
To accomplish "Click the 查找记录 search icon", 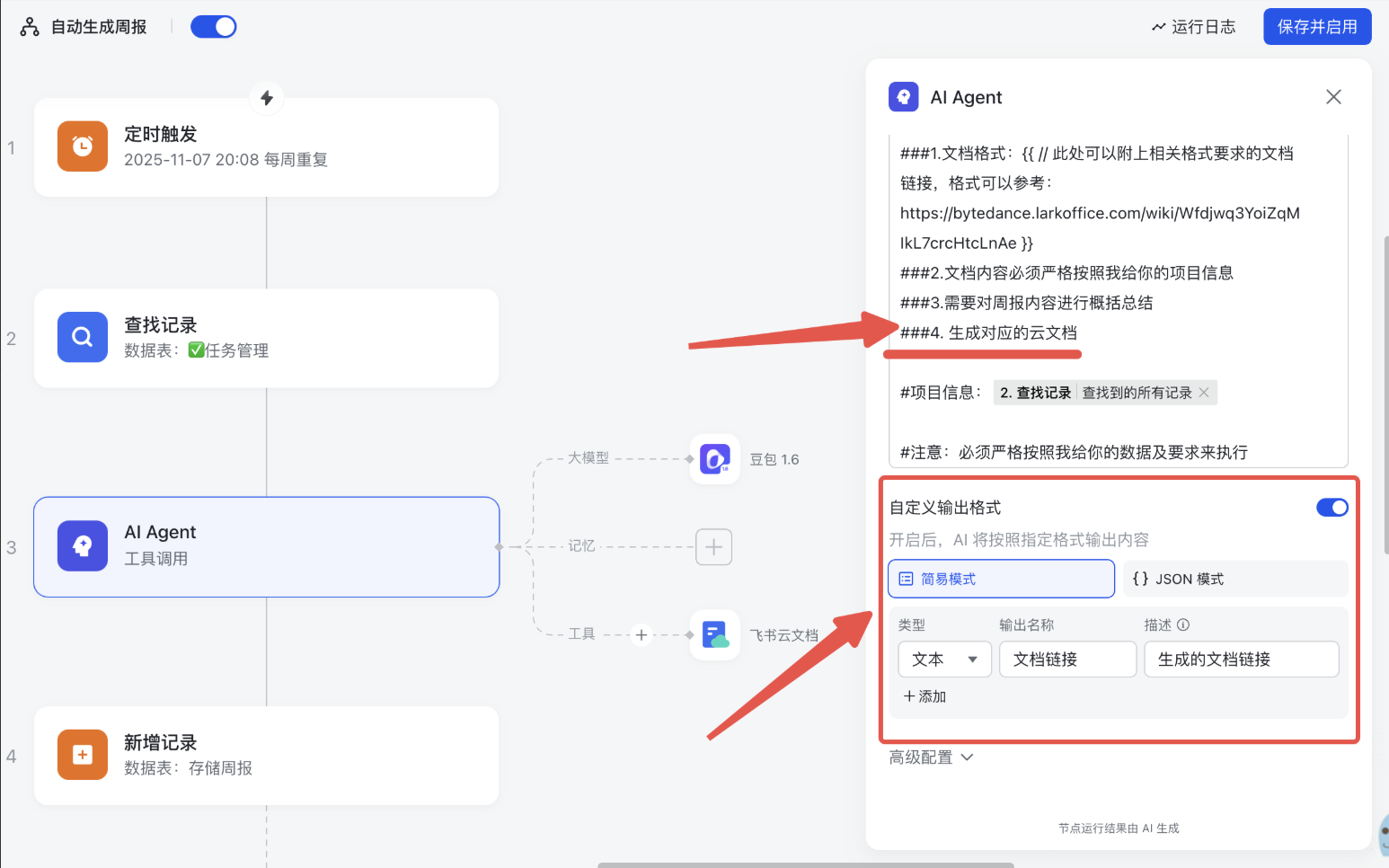I will point(83,337).
